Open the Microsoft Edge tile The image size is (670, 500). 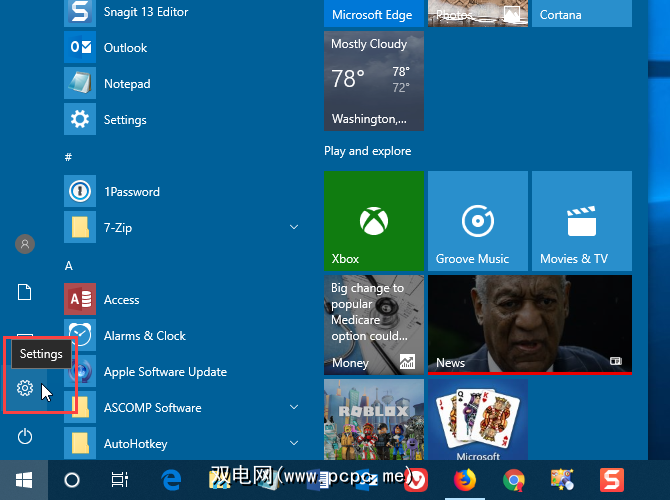374,13
